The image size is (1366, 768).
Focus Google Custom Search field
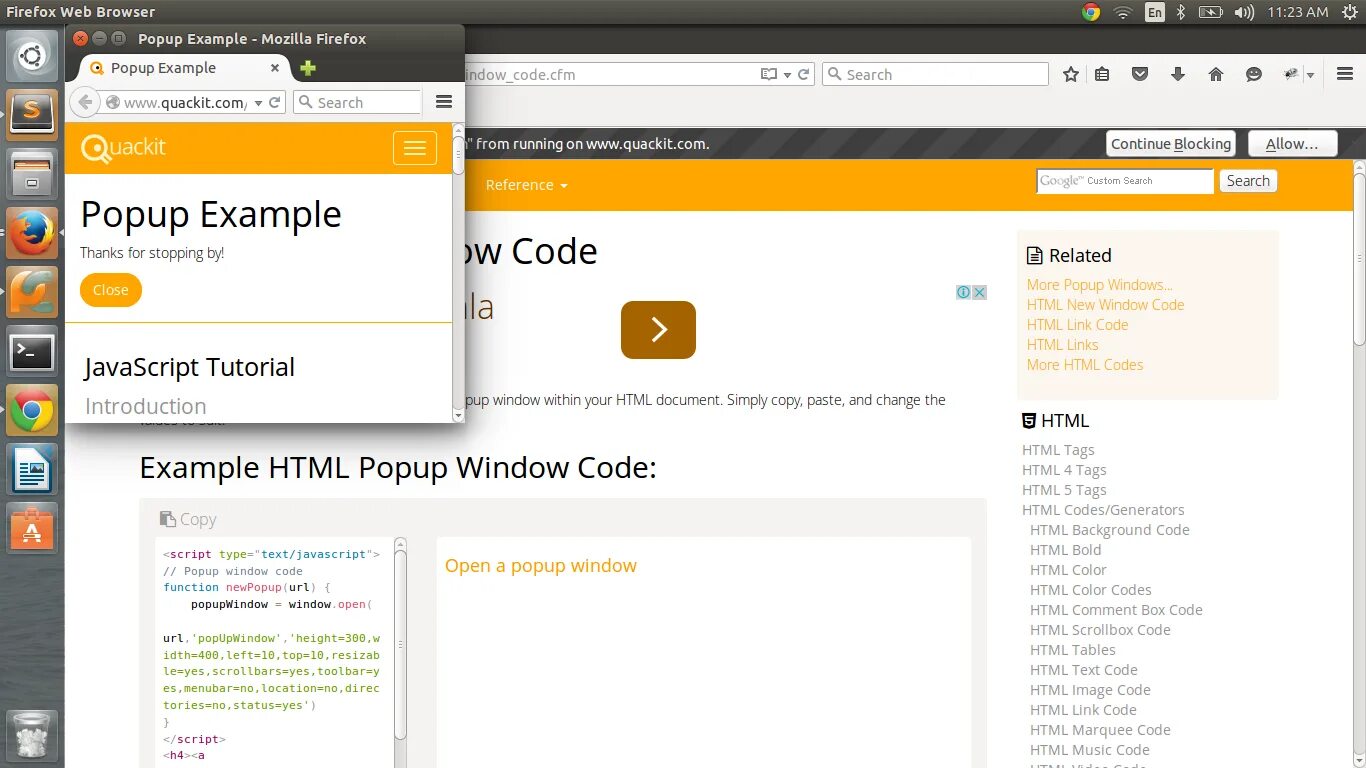(1125, 181)
